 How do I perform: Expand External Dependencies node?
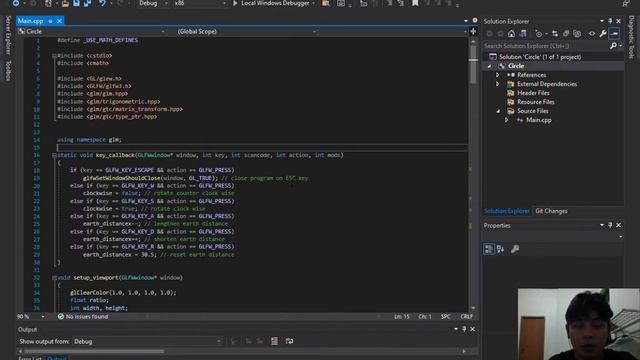click(x=497, y=84)
